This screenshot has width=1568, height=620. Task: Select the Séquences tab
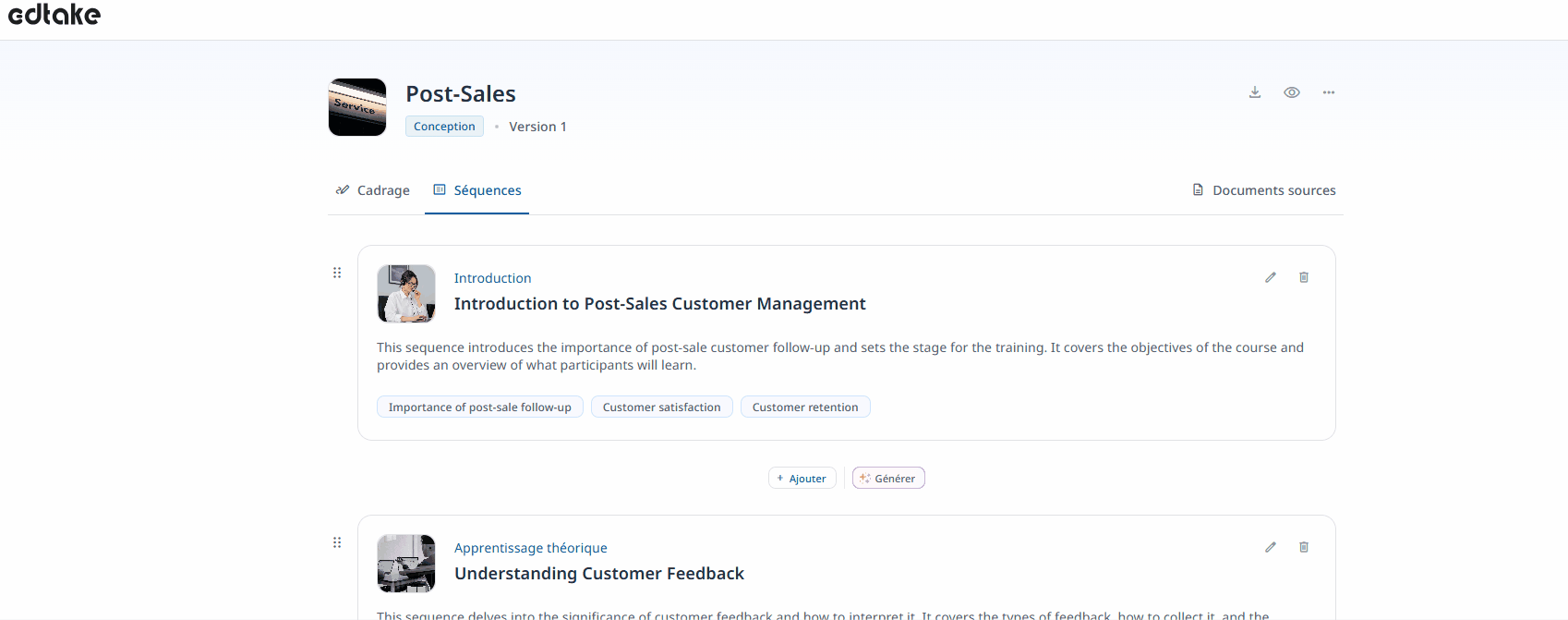point(477,190)
